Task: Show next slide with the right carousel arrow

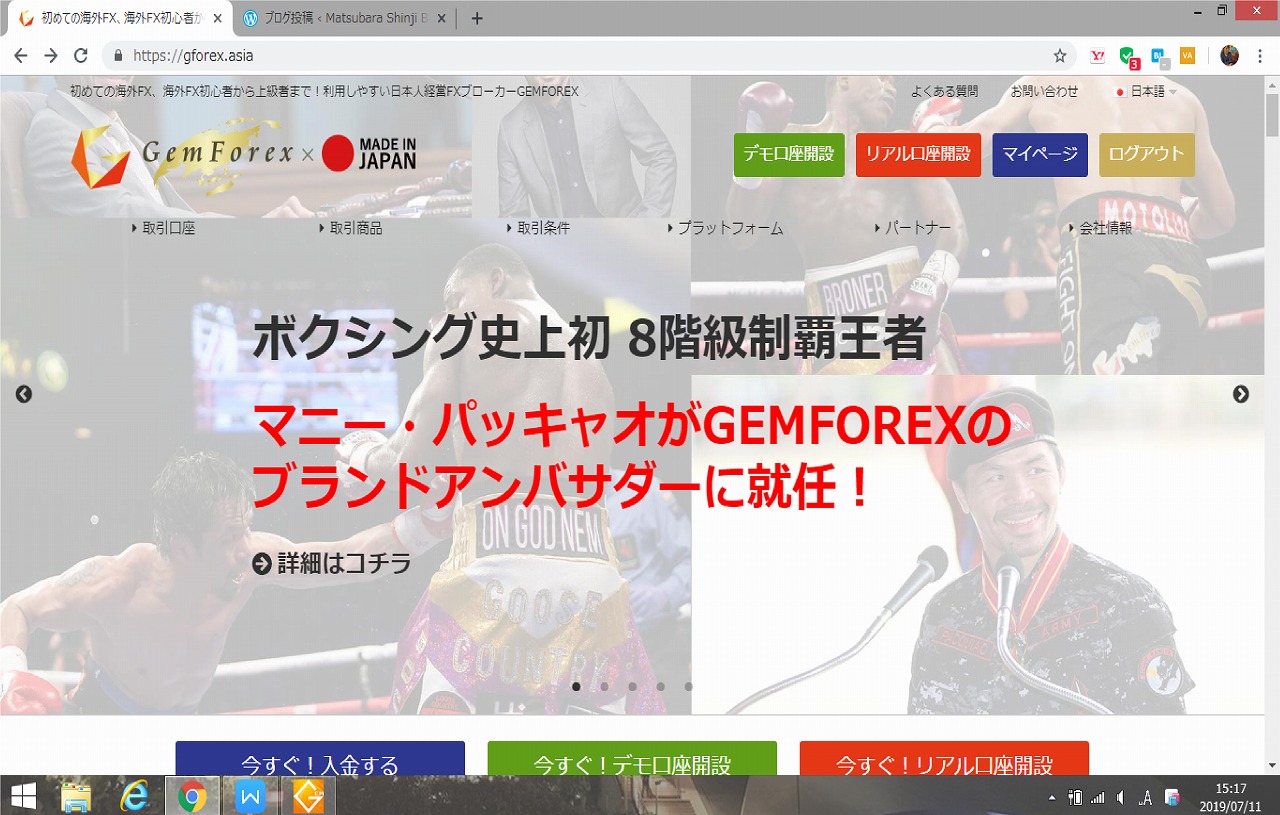Action: pyautogui.click(x=1241, y=394)
